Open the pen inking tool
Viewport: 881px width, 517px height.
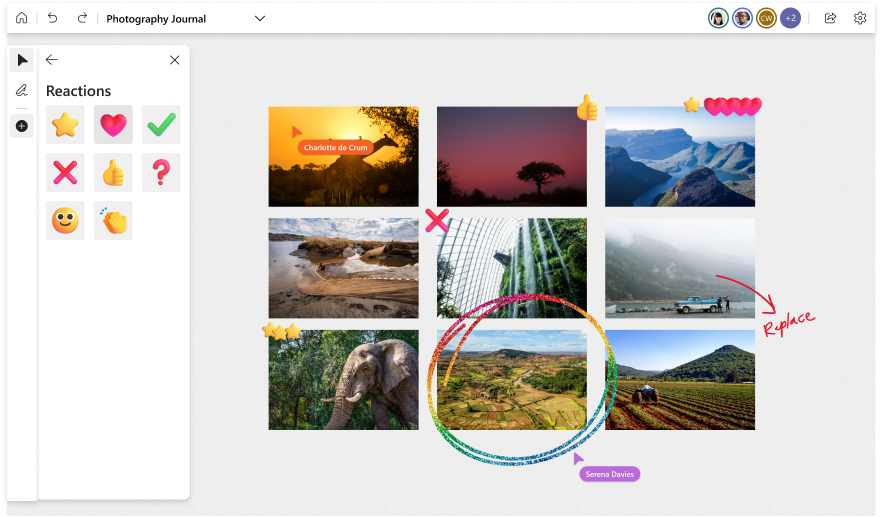22,91
